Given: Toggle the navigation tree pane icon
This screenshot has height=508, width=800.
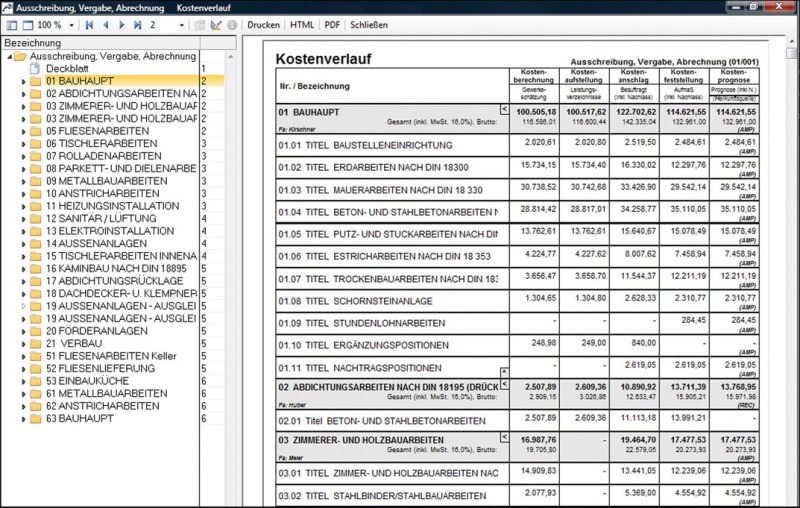Looking at the screenshot, I should coord(12,25).
